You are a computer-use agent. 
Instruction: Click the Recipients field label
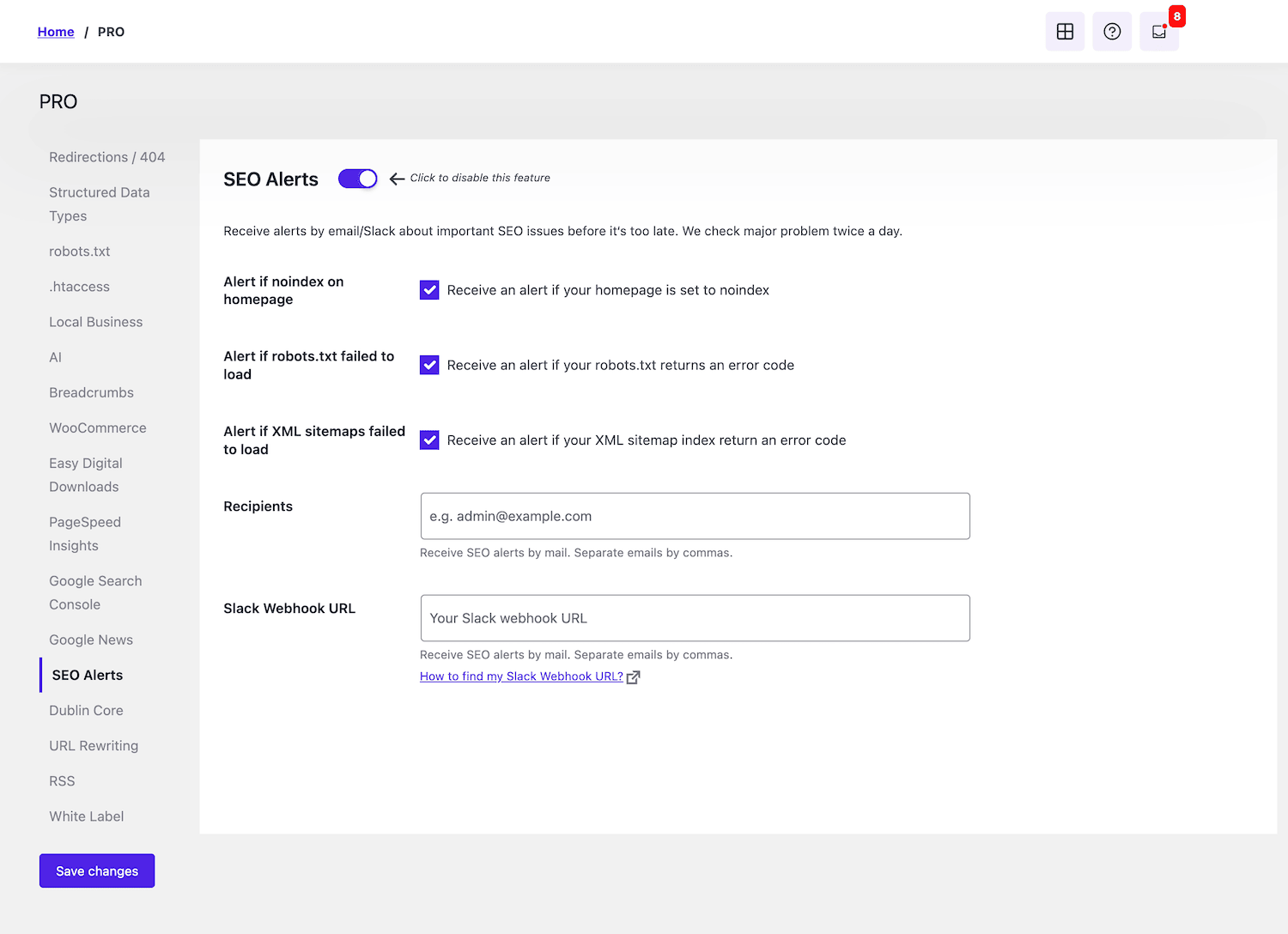click(258, 506)
